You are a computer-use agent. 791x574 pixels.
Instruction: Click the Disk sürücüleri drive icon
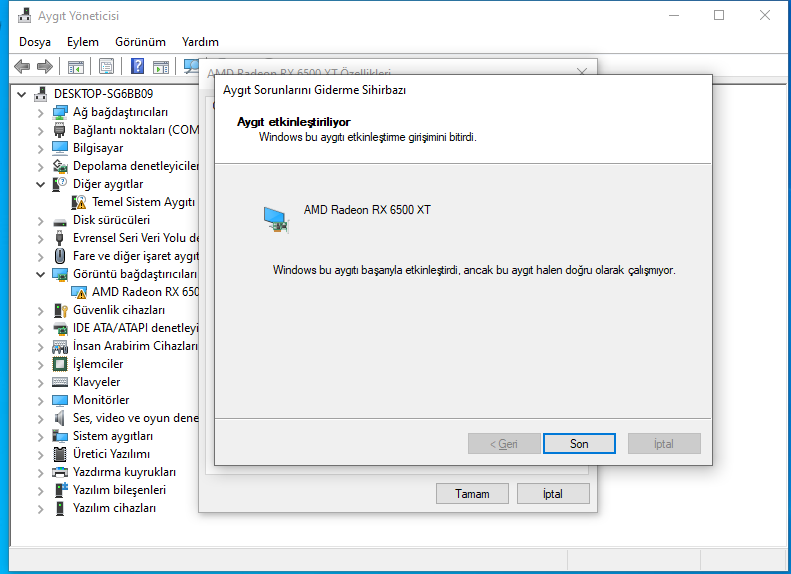tap(60, 221)
